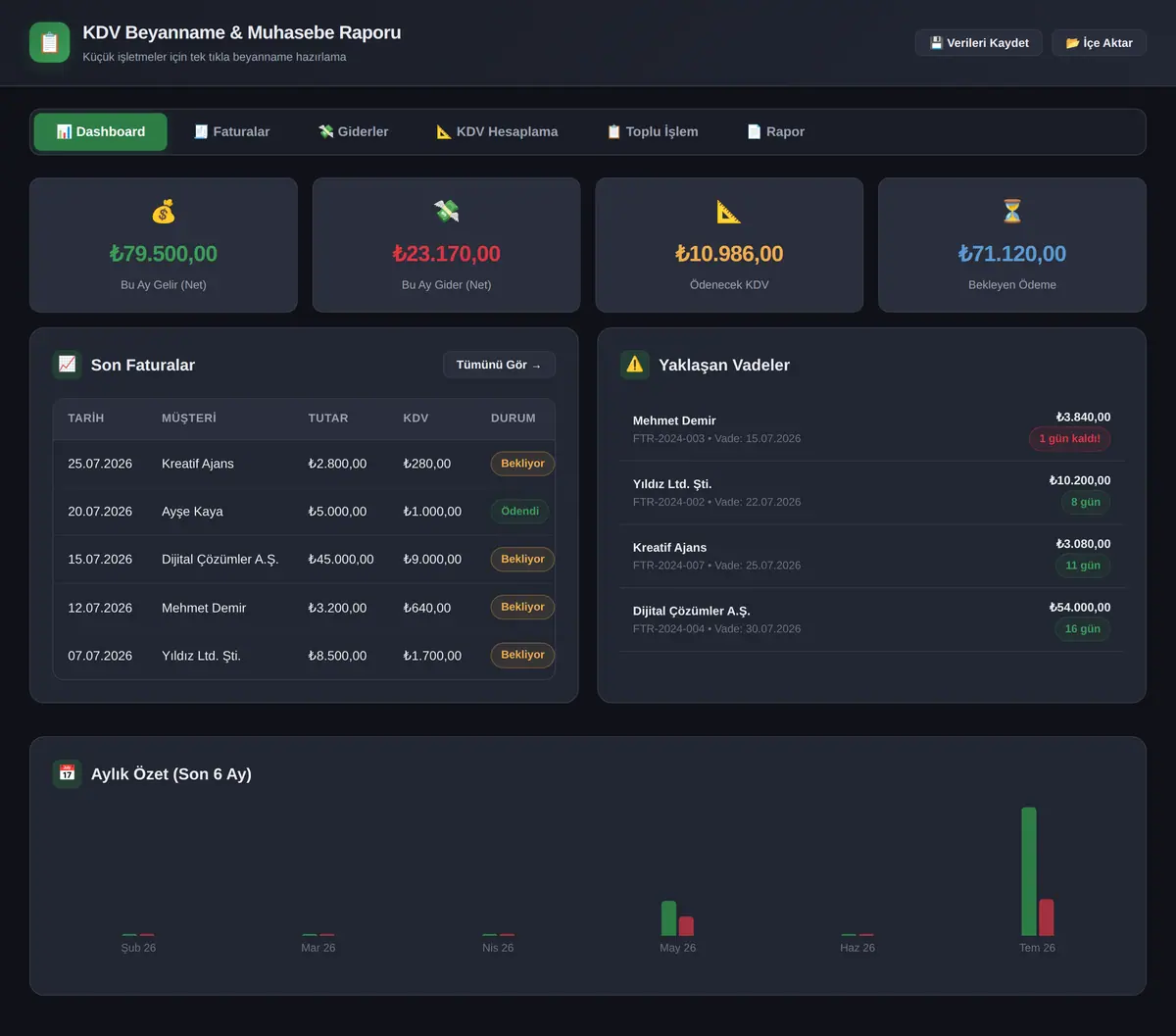Viewport: 1176px width, 1036px height.
Task: Click the flying money expense icon
Action: [x=447, y=211]
